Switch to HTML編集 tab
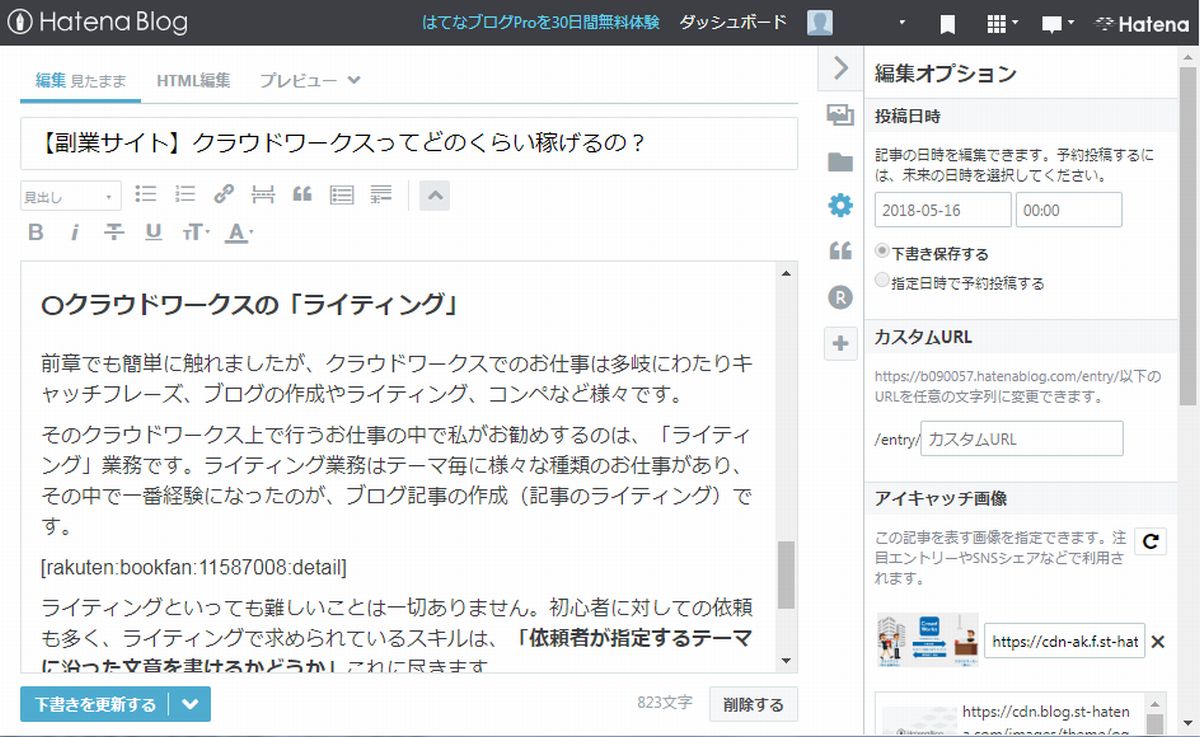The image size is (1200, 737). [193, 81]
